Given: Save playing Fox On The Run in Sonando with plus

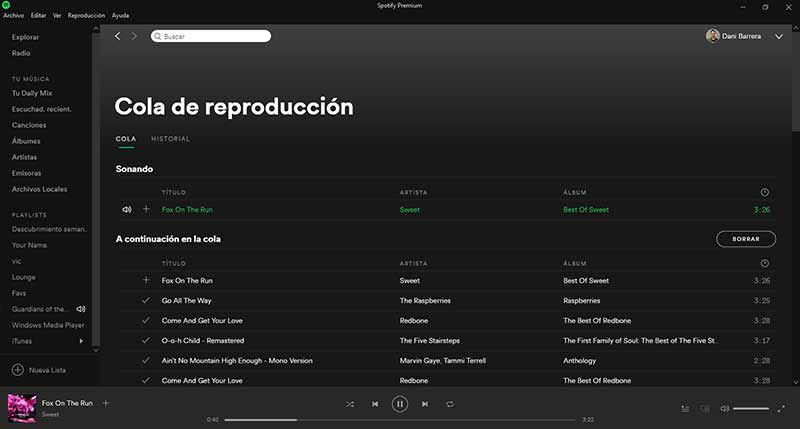Looking at the screenshot, I should tap(146, 209).
